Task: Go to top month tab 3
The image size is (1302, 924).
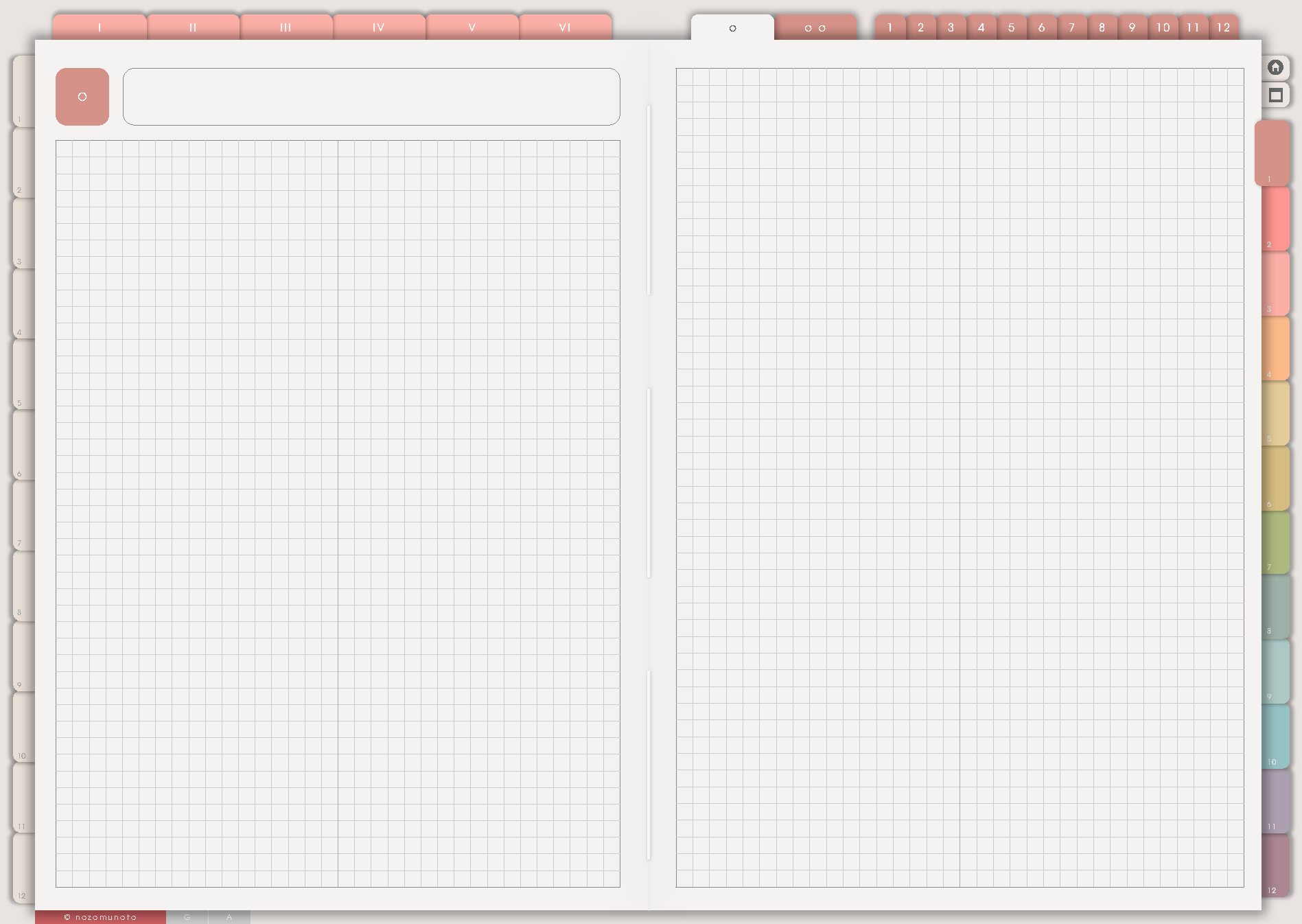Action: coord(951,27)
